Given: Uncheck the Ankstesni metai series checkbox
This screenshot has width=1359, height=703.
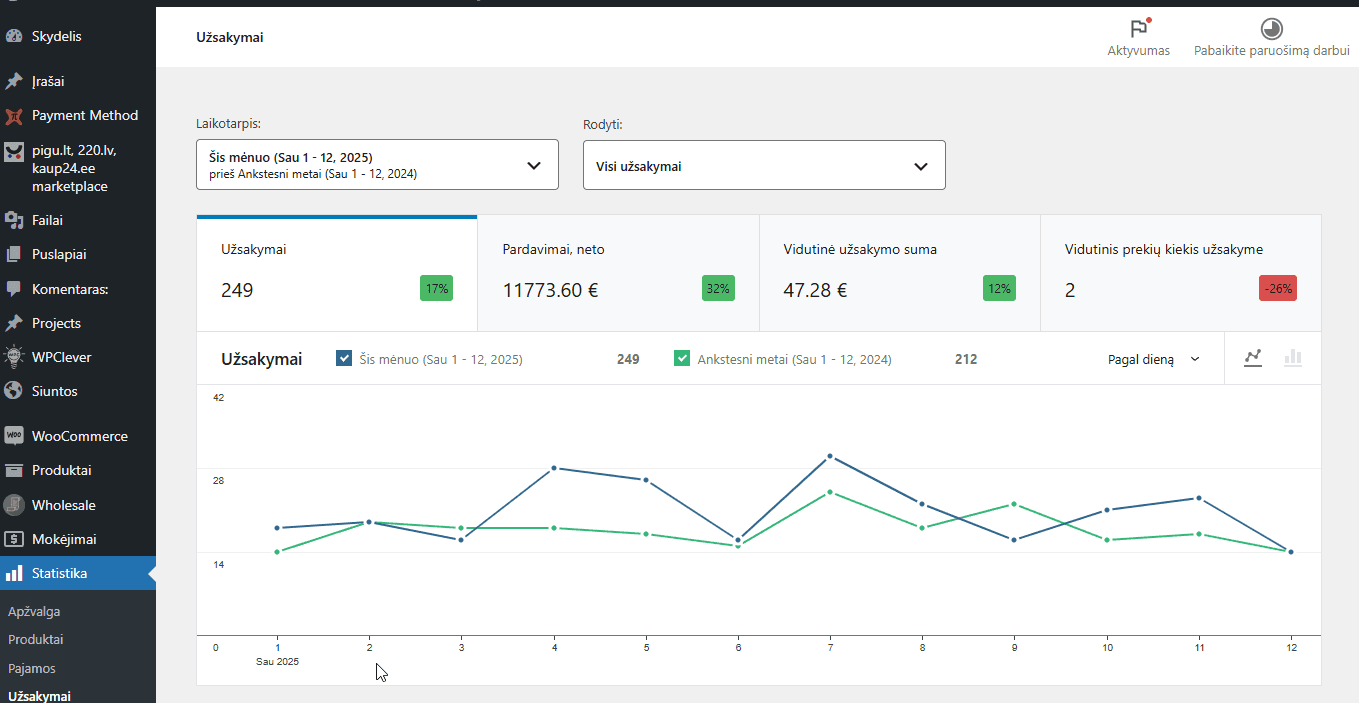Looking at the screenshot, I should 682,359.
